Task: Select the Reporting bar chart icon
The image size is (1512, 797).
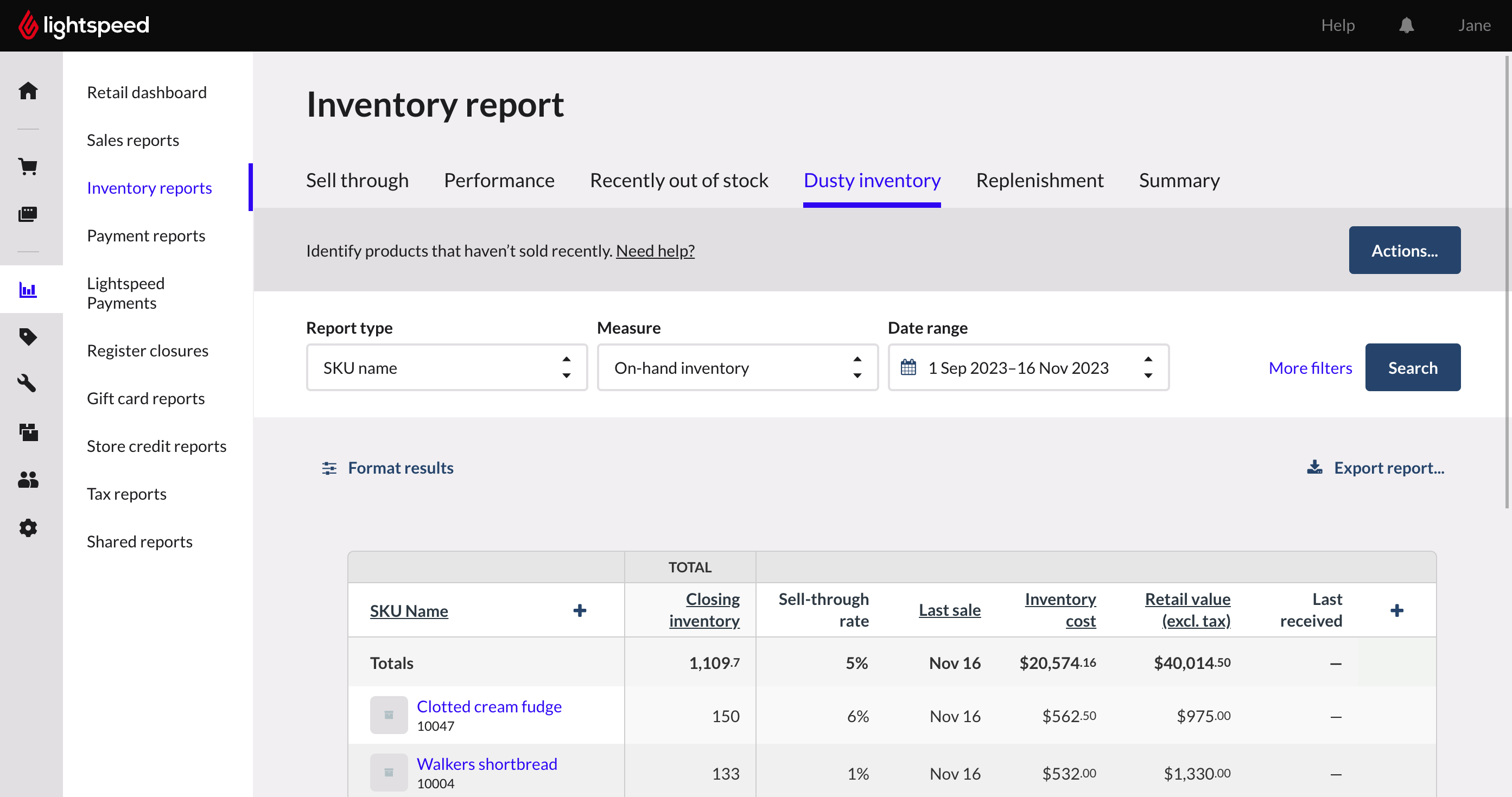Action: coord(28,289)
